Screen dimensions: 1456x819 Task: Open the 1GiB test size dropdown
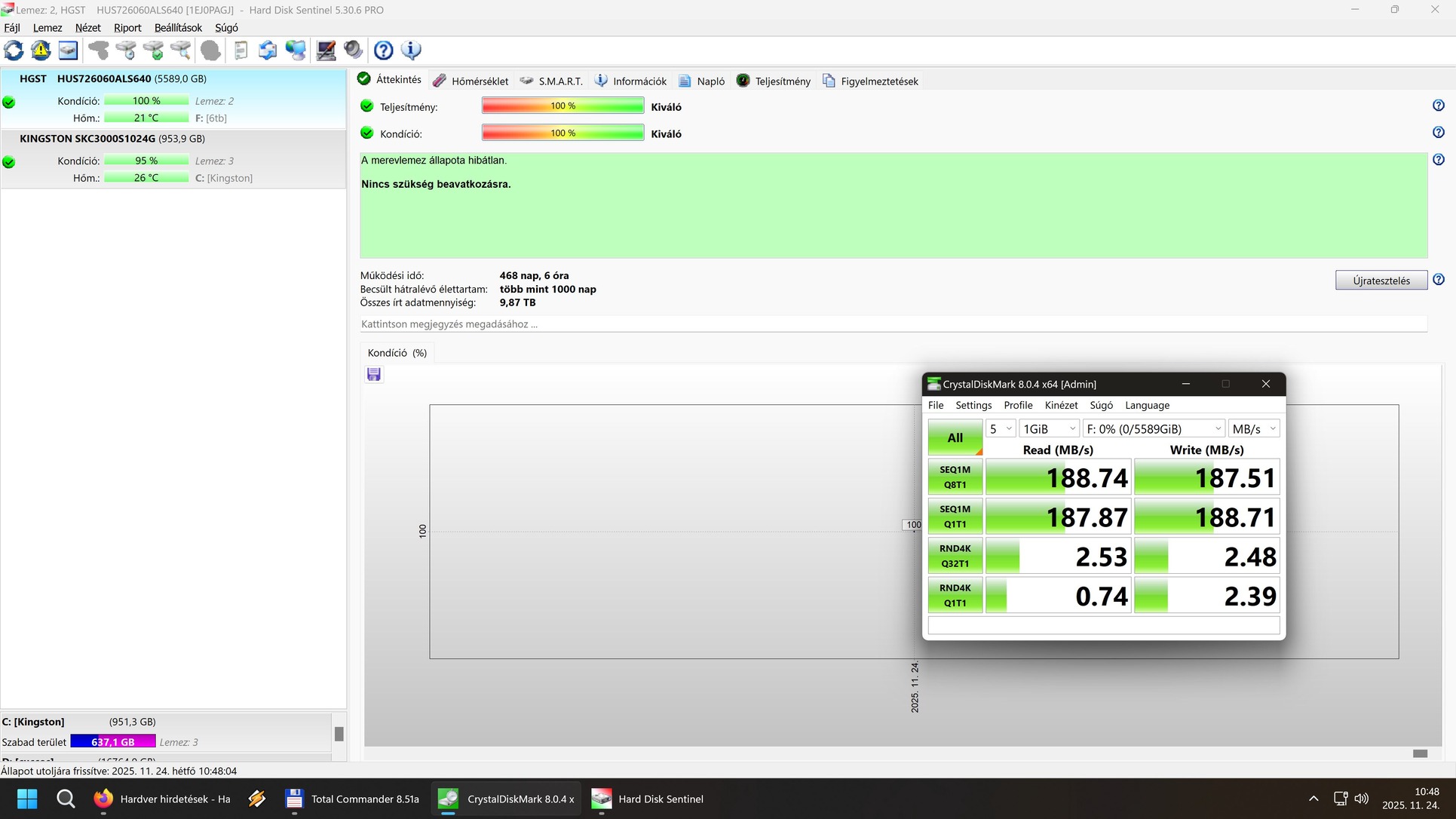(x=1049, y=429)
